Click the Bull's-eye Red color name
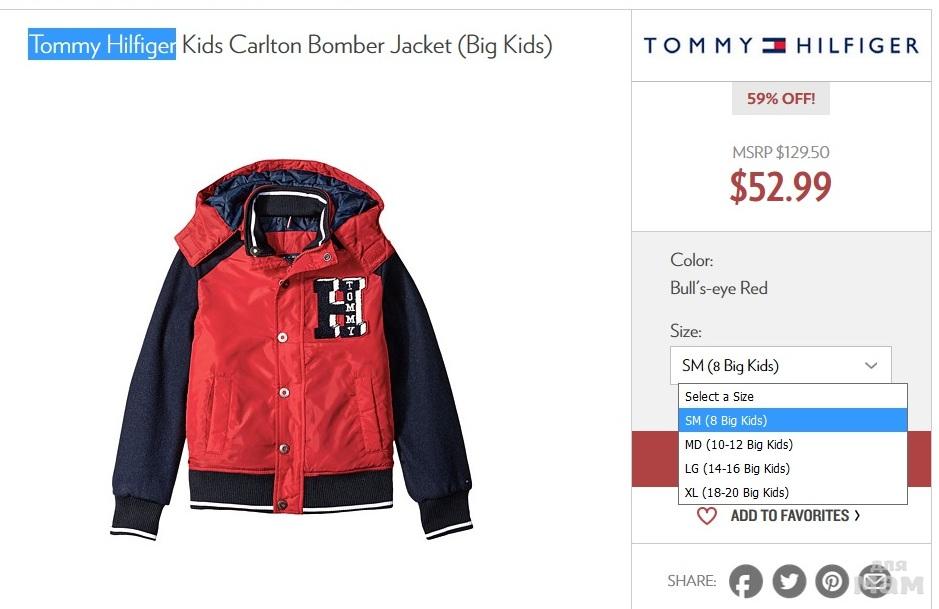This screenshot has height=609, width=939. pos(719,288)
